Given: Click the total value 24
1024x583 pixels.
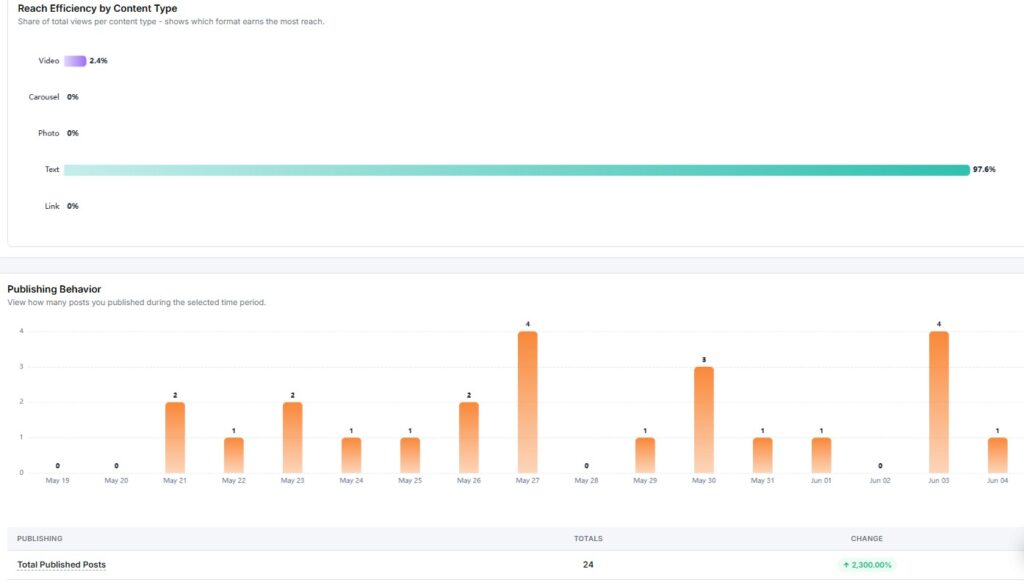Looking at the screenshot, I should click(x=588, y=565).
